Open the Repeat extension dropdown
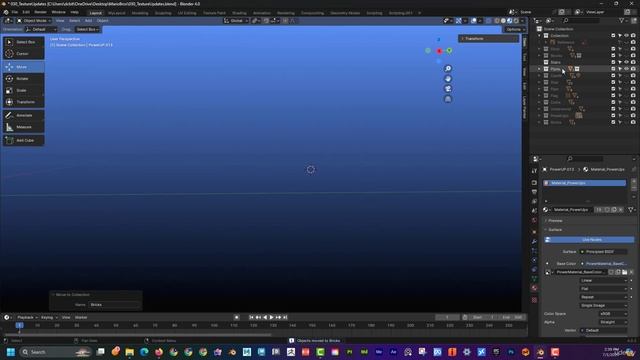The height and width of the screenshot is (360, 640). pos(604,297)
